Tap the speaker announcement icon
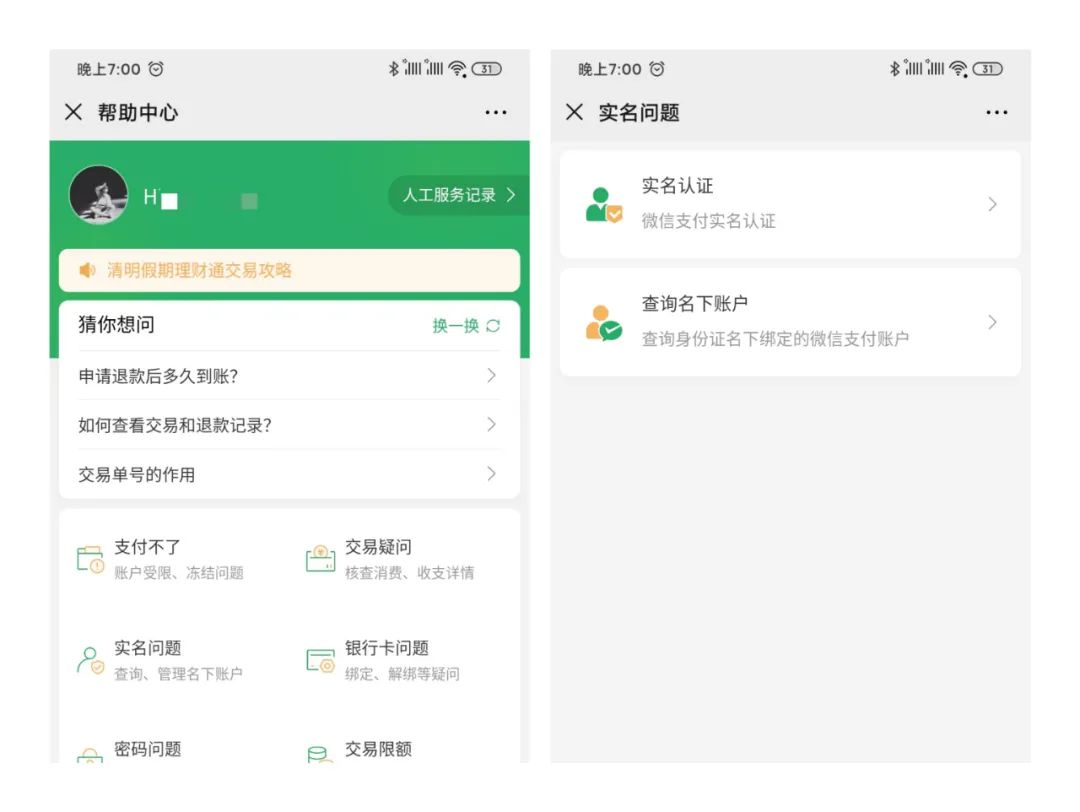Screen dimensions: 1080x812 tap(87, 270)
